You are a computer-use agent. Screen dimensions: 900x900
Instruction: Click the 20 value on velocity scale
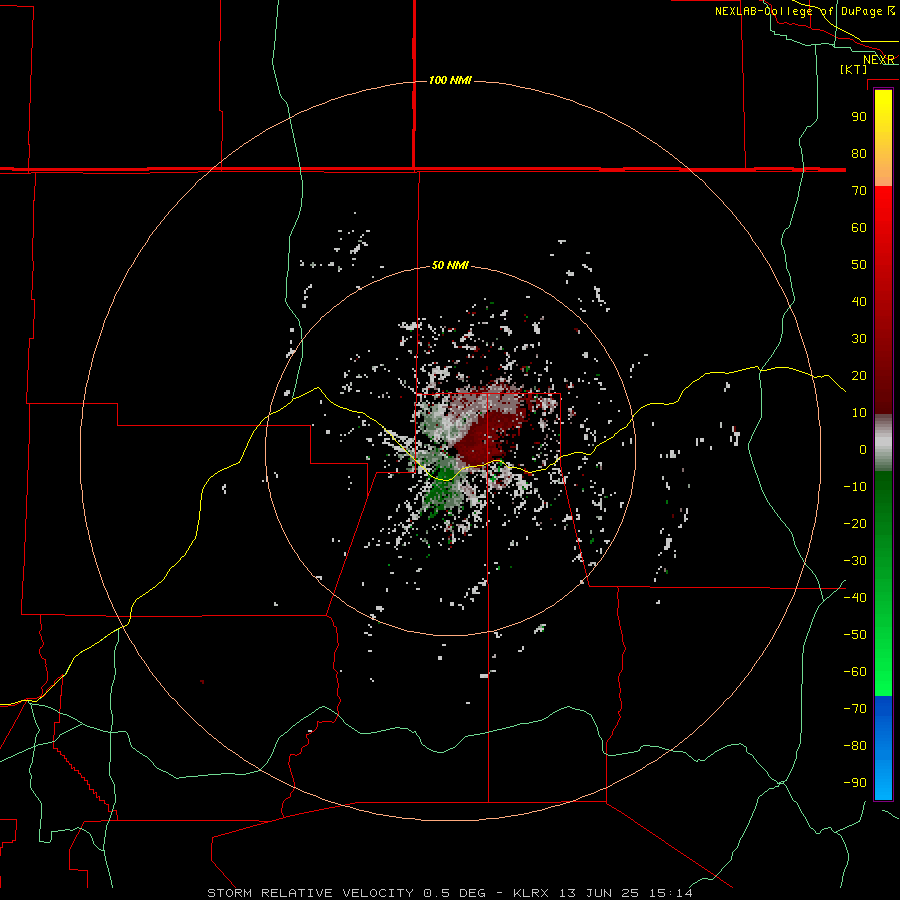tap(859, 376)
